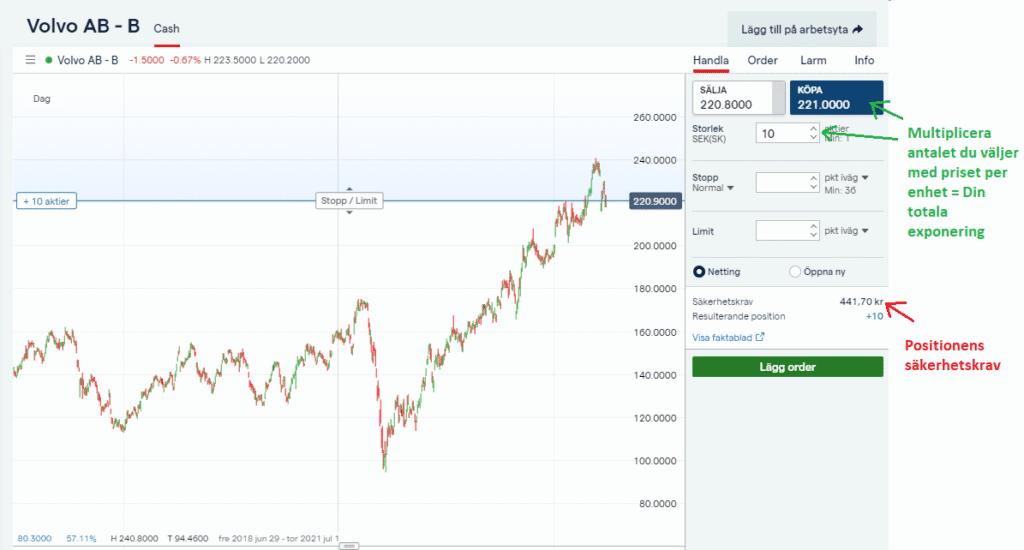Select the Öppna ny radio button
Screen dimensions: 1024x550
pos(795,271)
